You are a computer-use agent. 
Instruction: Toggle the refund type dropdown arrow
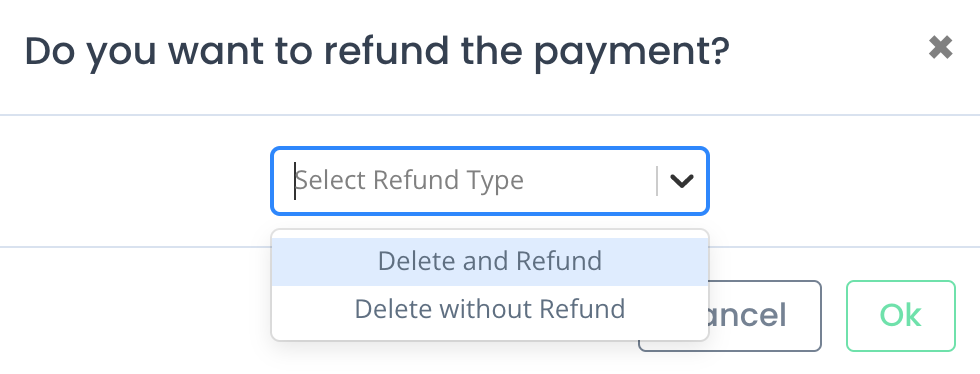(681, 181)
